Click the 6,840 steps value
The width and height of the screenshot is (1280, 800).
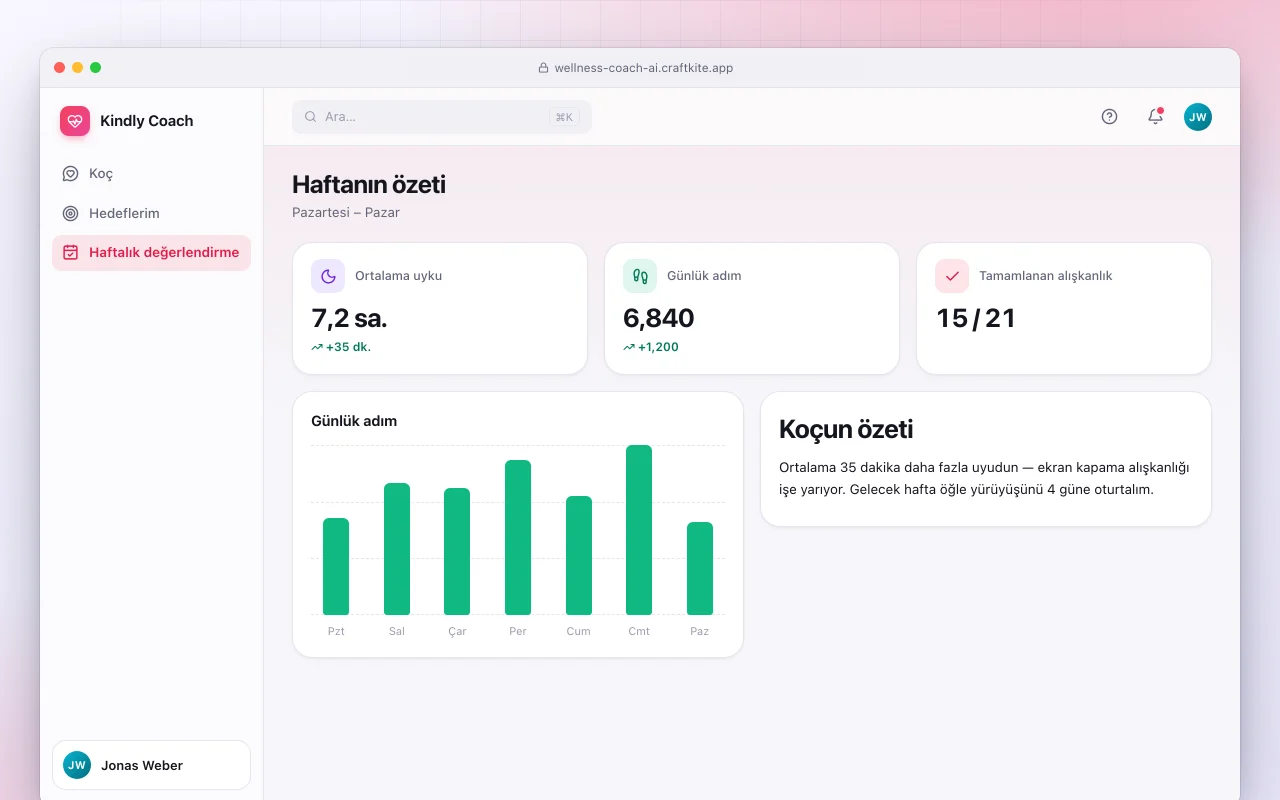pyautogui.click(x=659, y=318)
